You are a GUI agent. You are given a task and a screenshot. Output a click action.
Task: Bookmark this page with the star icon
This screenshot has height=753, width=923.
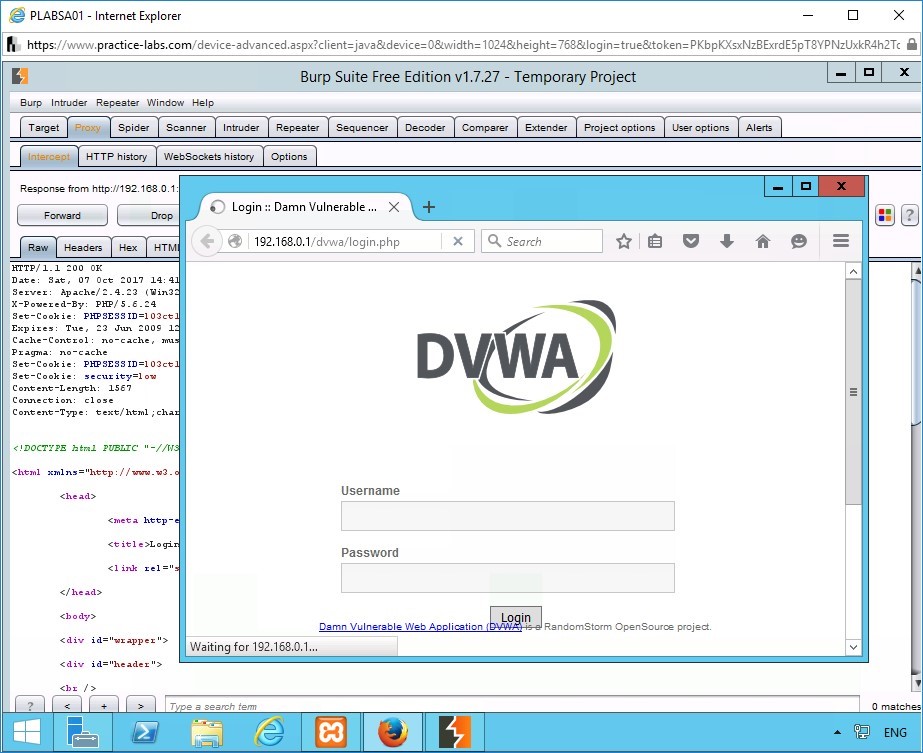[x=624, y=241]
